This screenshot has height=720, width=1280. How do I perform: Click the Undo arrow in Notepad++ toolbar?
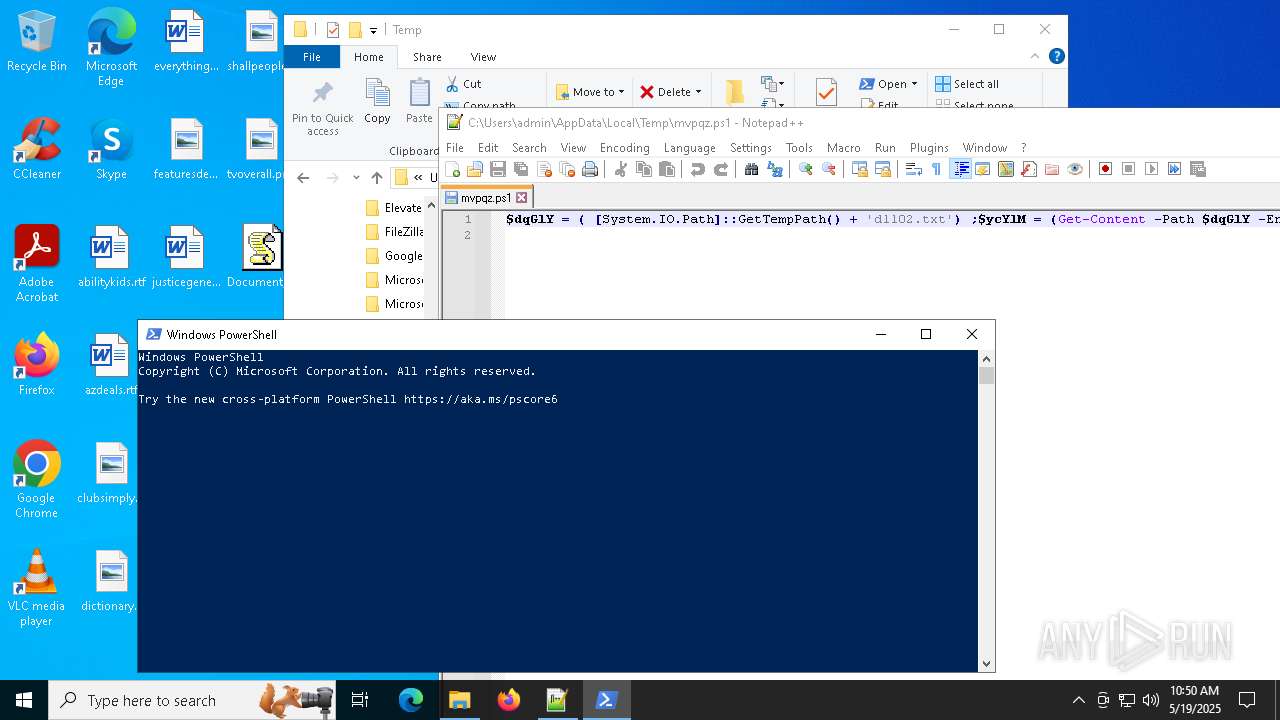[x=698, y=169]
